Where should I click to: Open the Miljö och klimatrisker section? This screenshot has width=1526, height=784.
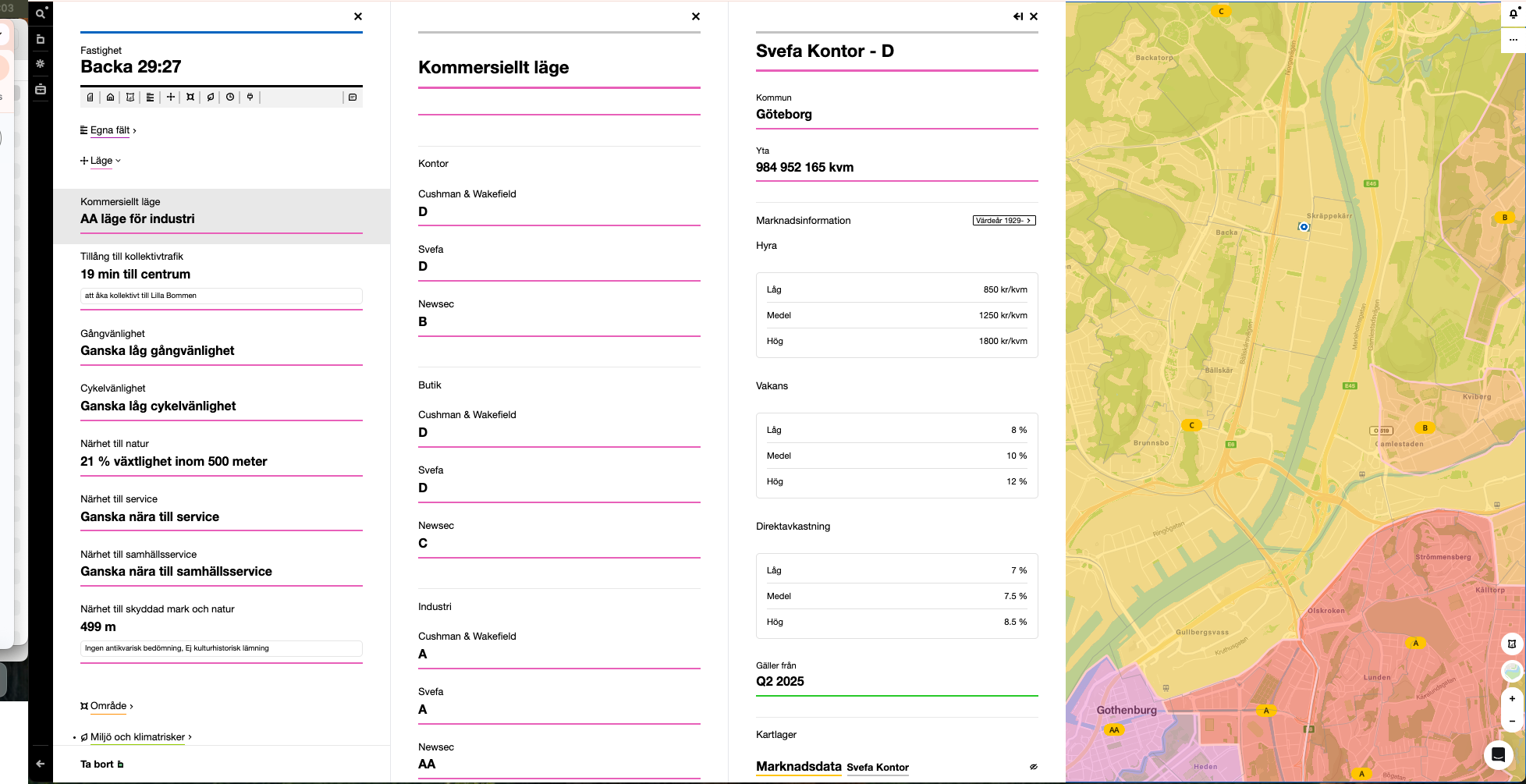[137, 737]
